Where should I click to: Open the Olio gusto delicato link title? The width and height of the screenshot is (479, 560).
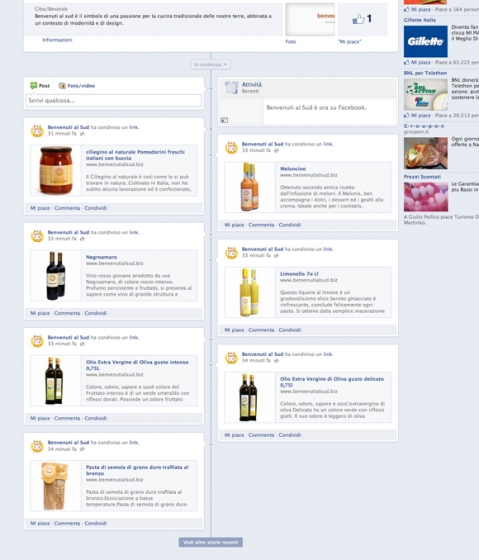coord(331,382)
